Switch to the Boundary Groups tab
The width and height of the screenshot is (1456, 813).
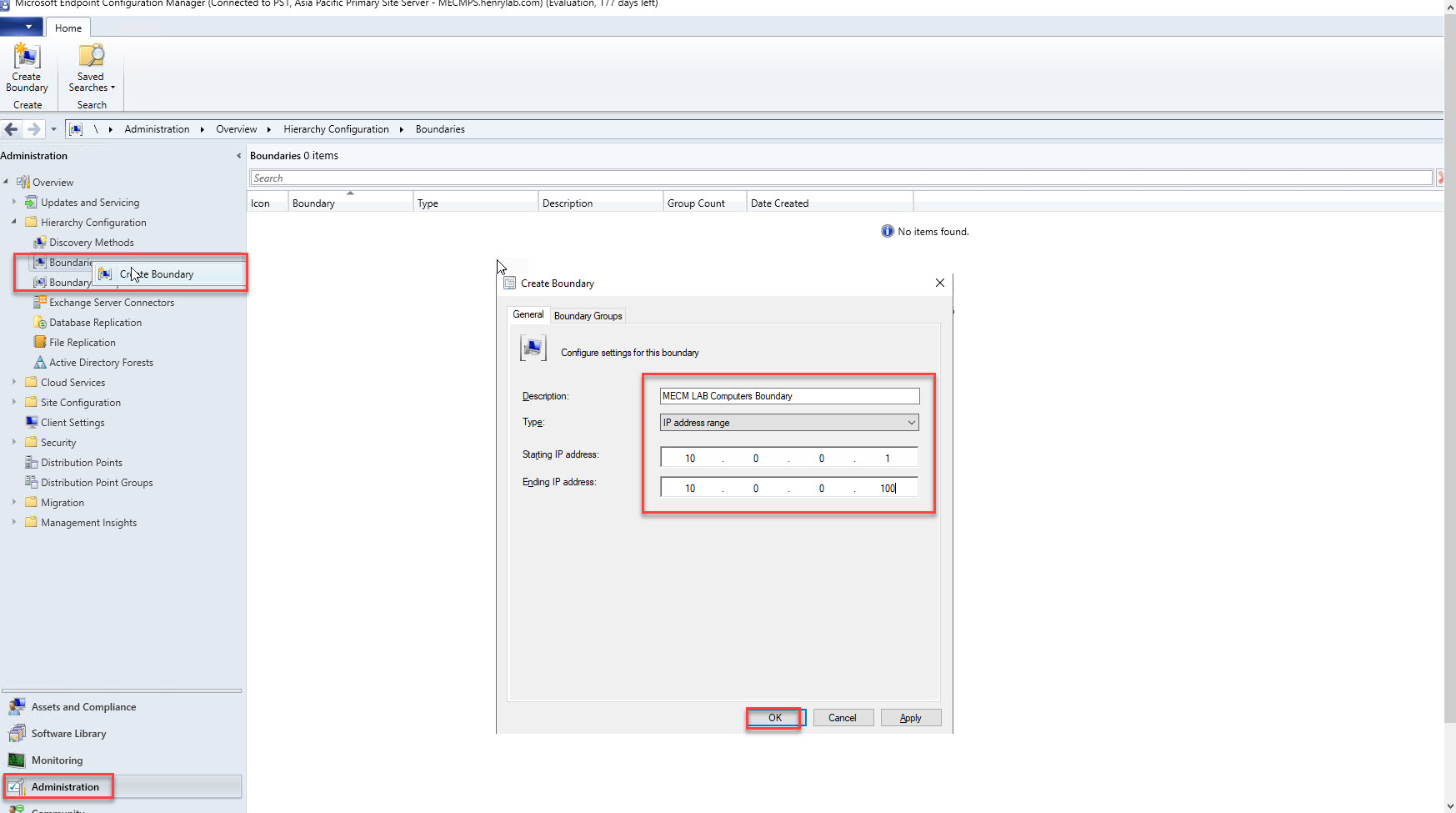pyautogui.click(x=588, y=316)
